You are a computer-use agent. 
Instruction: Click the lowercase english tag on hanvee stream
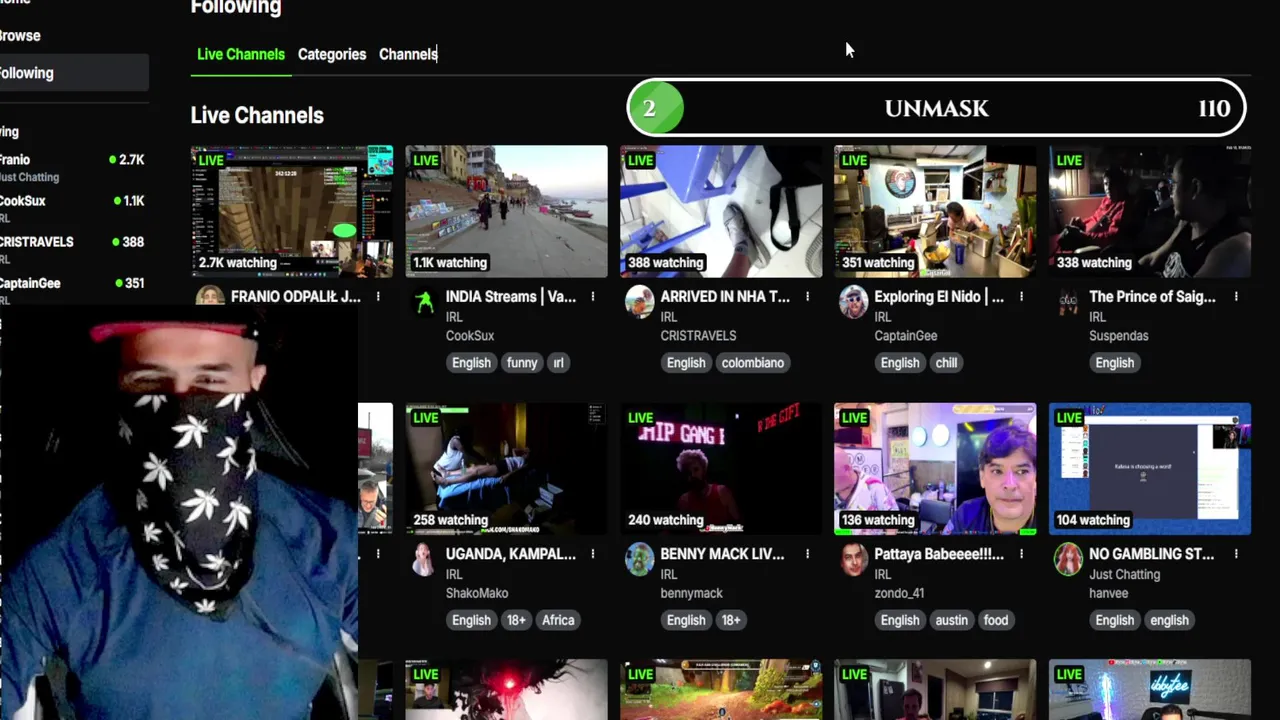(x=1169, y=620)
